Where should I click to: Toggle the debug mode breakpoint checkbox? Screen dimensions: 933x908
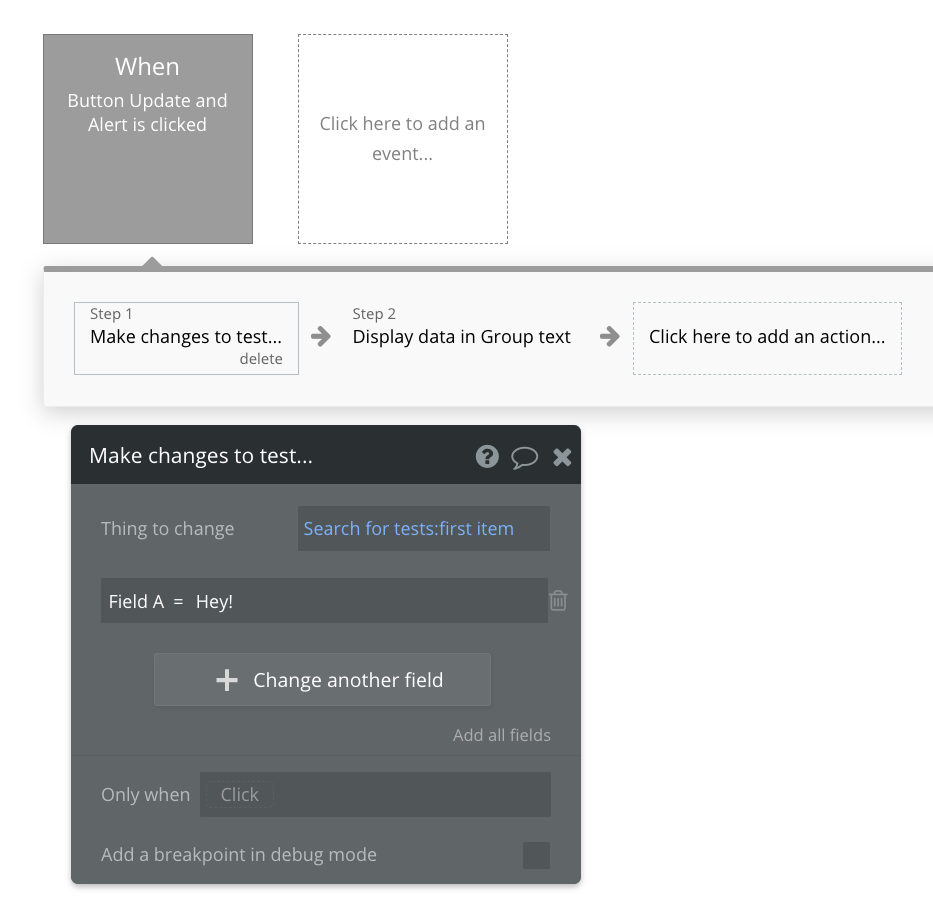click(536, 855)
